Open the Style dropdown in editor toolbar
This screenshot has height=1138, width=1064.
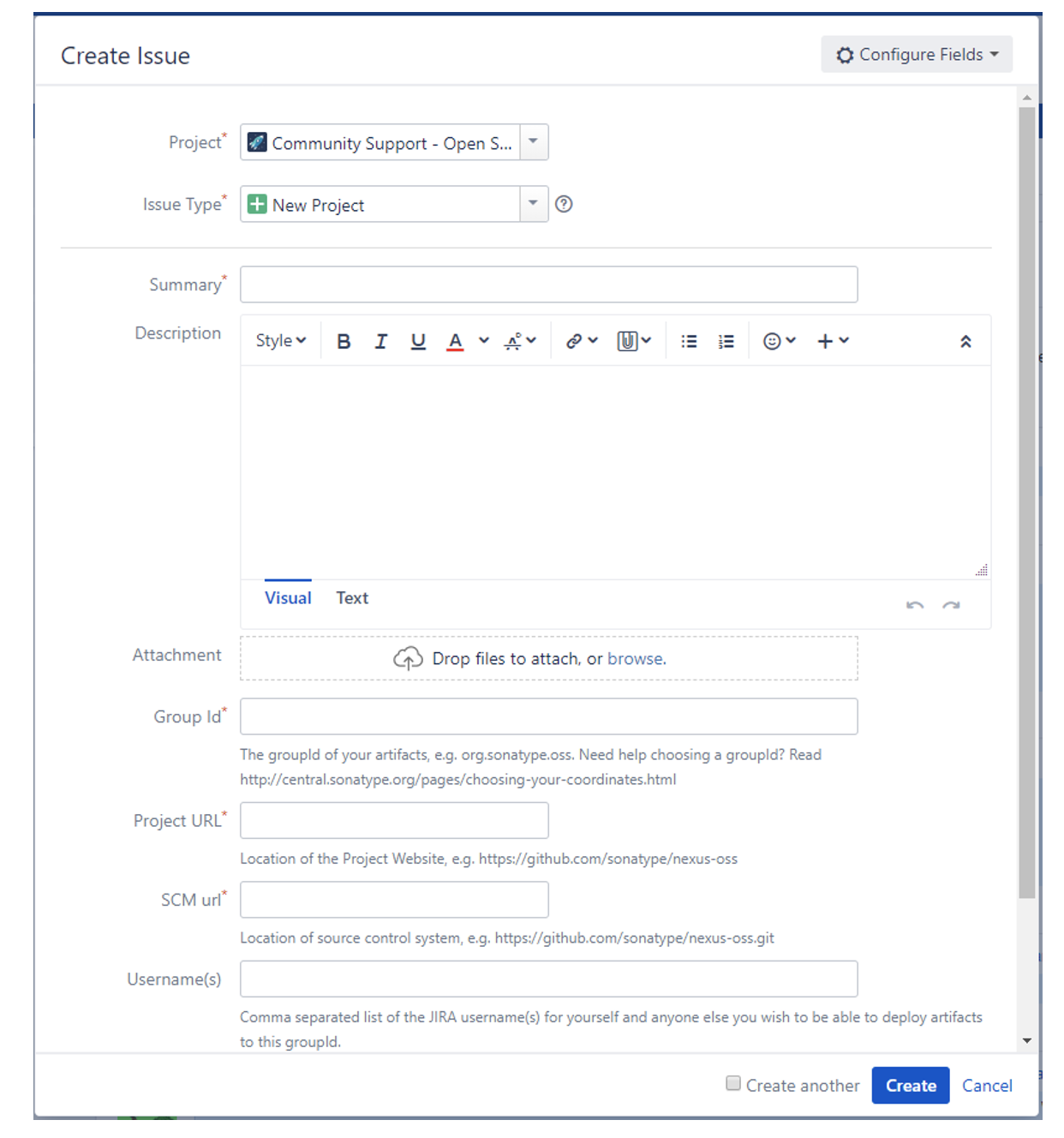point(280,341)
